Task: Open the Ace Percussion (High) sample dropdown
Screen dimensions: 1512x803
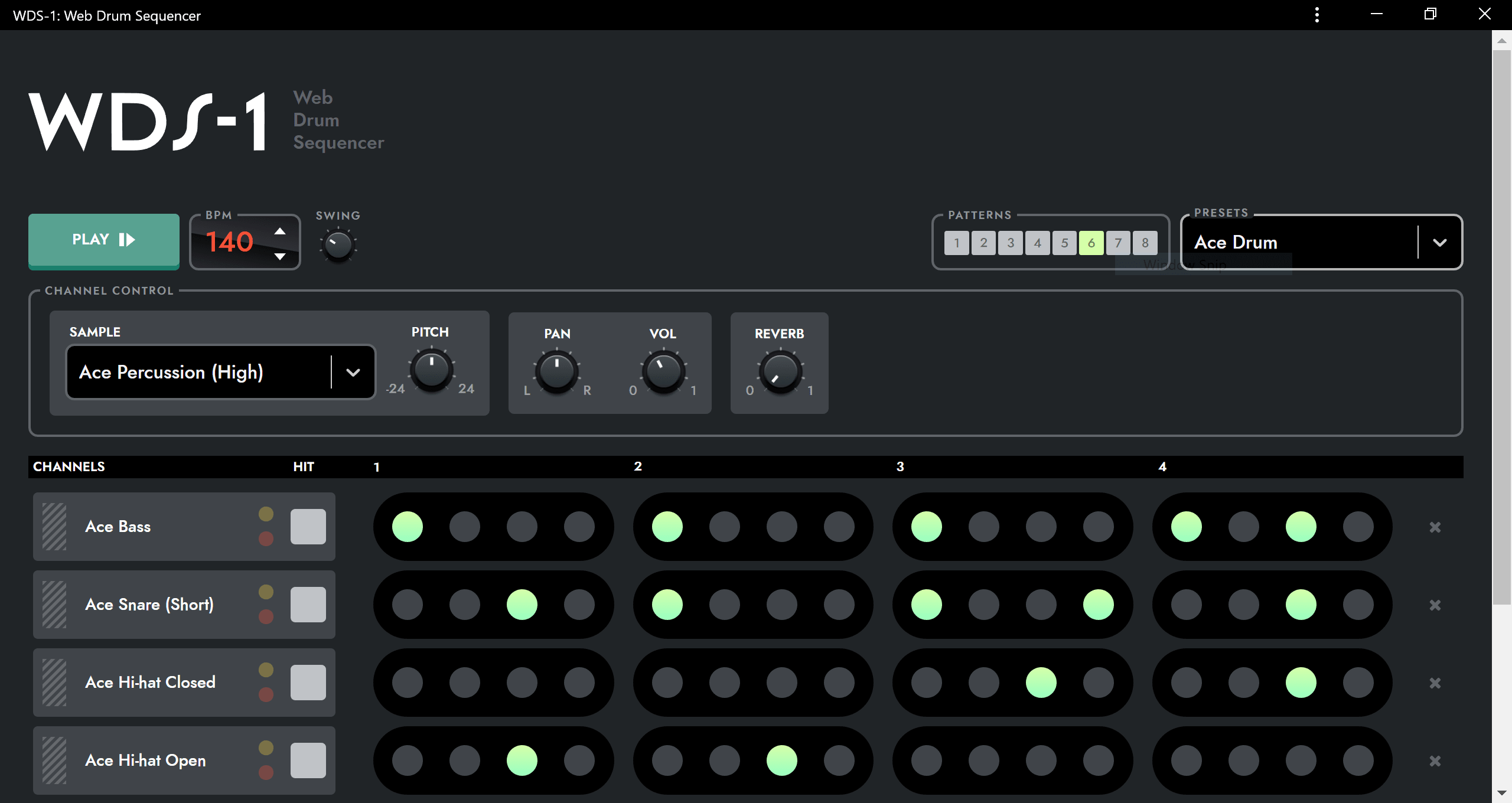Action: click(220, 372)
